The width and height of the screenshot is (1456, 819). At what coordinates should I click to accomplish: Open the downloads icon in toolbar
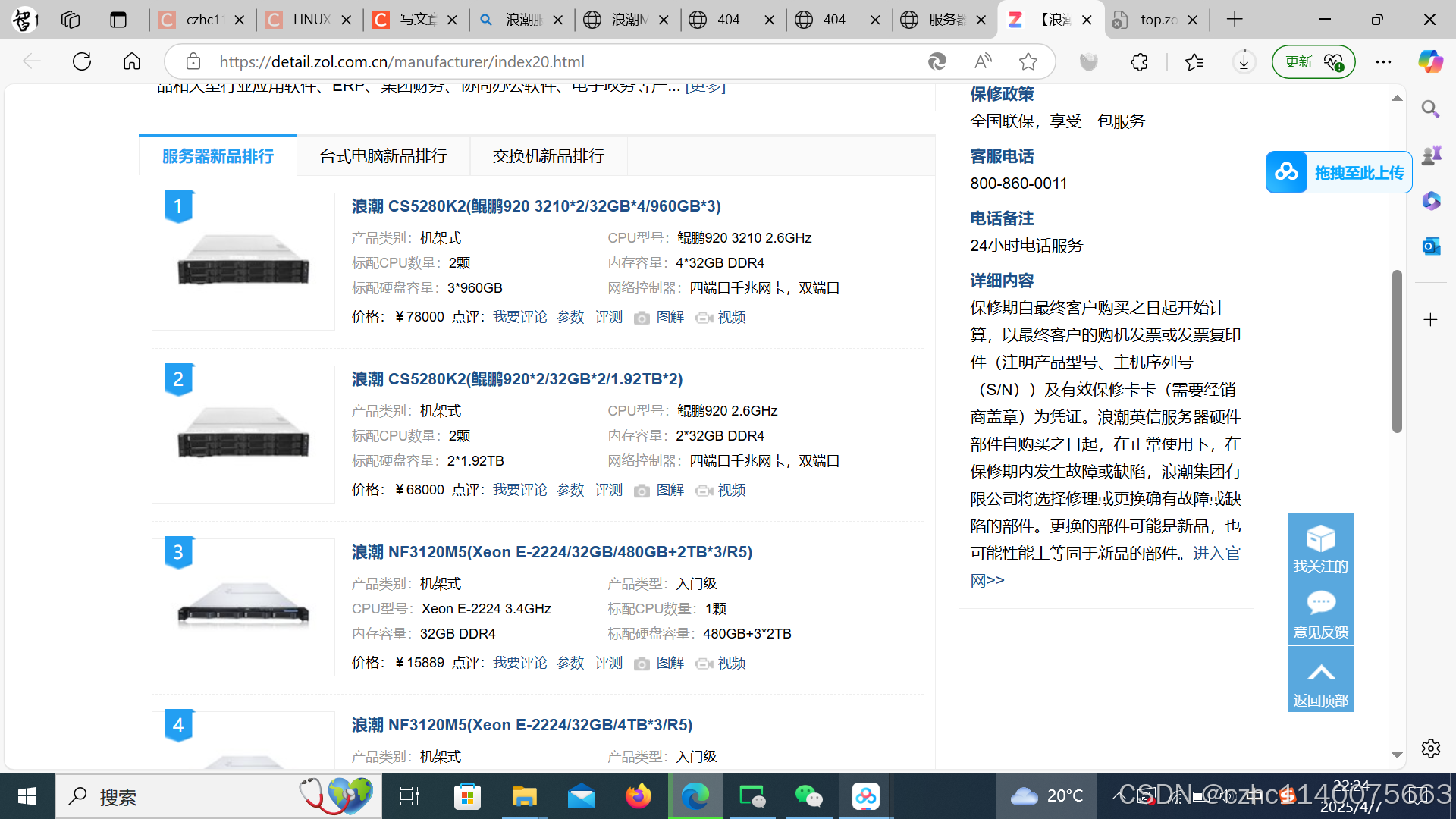coord(1244,61)
